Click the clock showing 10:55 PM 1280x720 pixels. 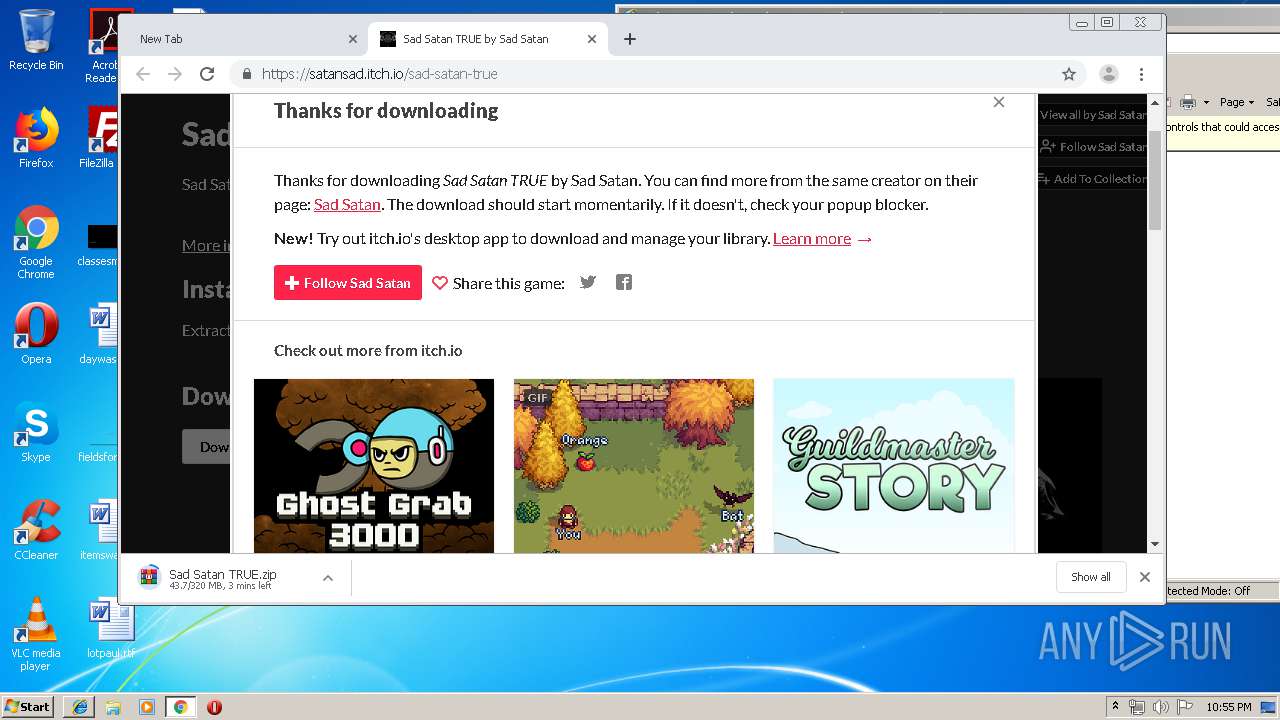1229,707
